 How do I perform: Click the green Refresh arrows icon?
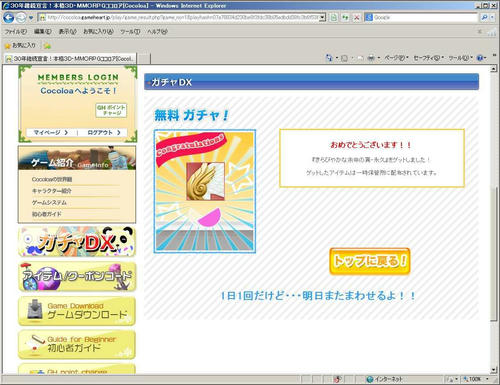[345, 17]
